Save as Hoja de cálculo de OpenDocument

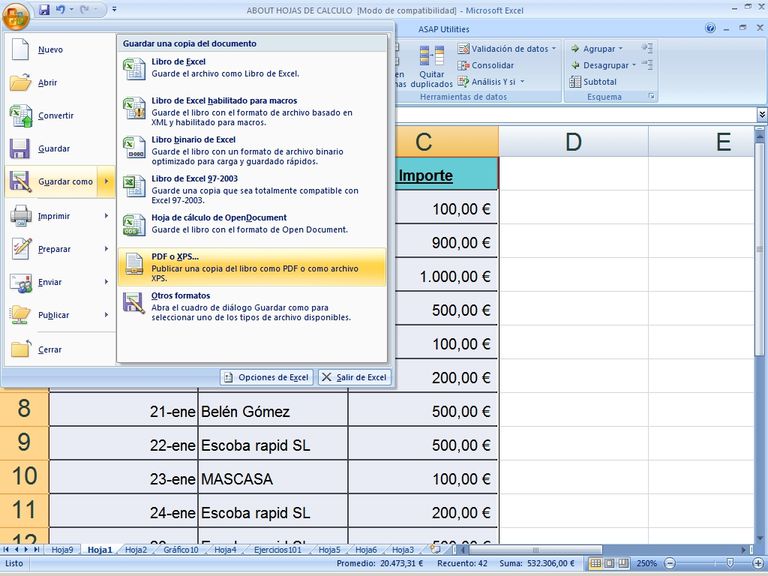click(x=252, y=228)
